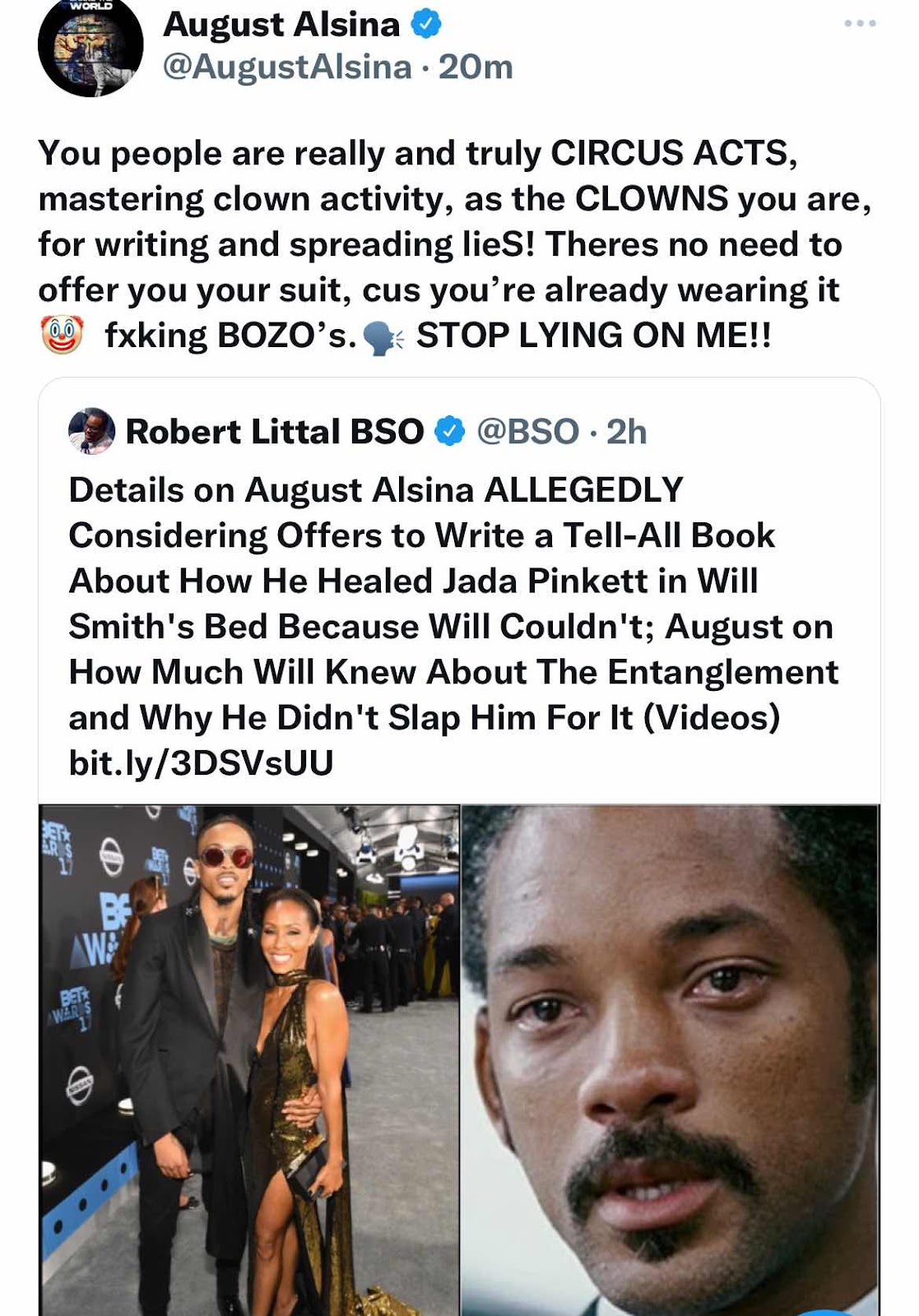Screen dimensions: 919x1316
Task: Click Robert Littal BSO's small avatar
Action: point(91,431)
